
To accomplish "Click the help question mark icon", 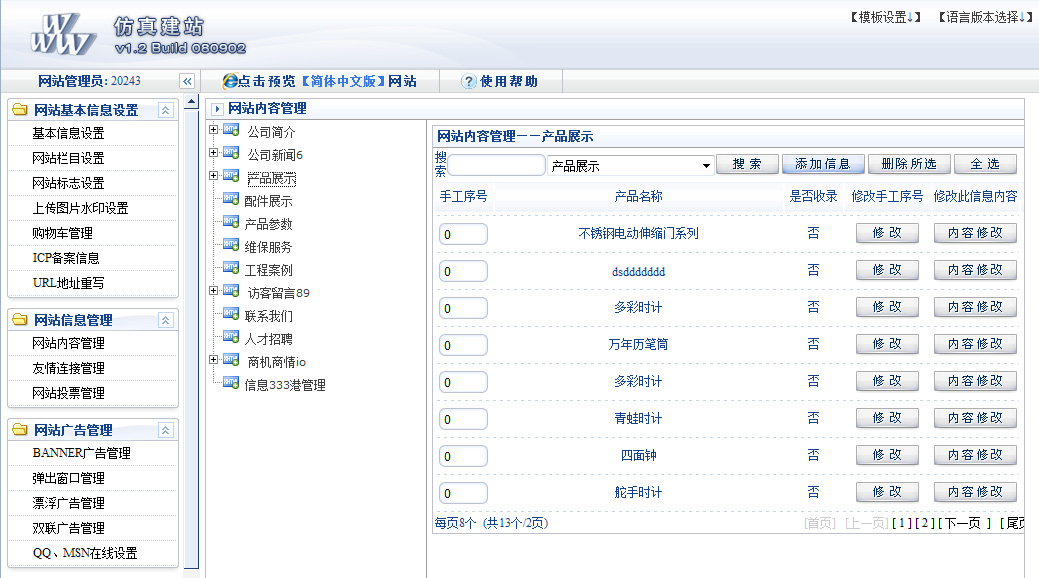I will 468,82.
